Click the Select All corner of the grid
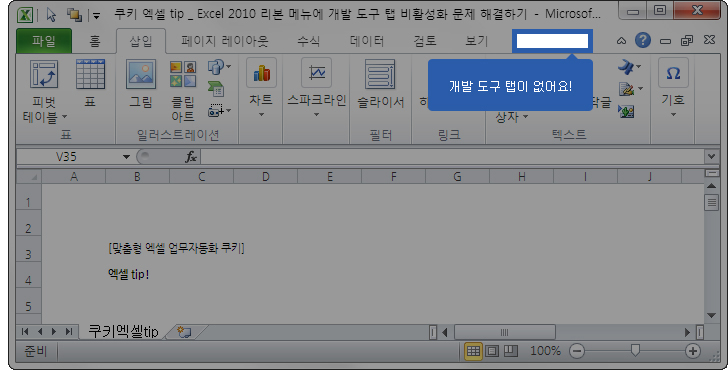Screen dimensions: 728x370 (29, 177)
